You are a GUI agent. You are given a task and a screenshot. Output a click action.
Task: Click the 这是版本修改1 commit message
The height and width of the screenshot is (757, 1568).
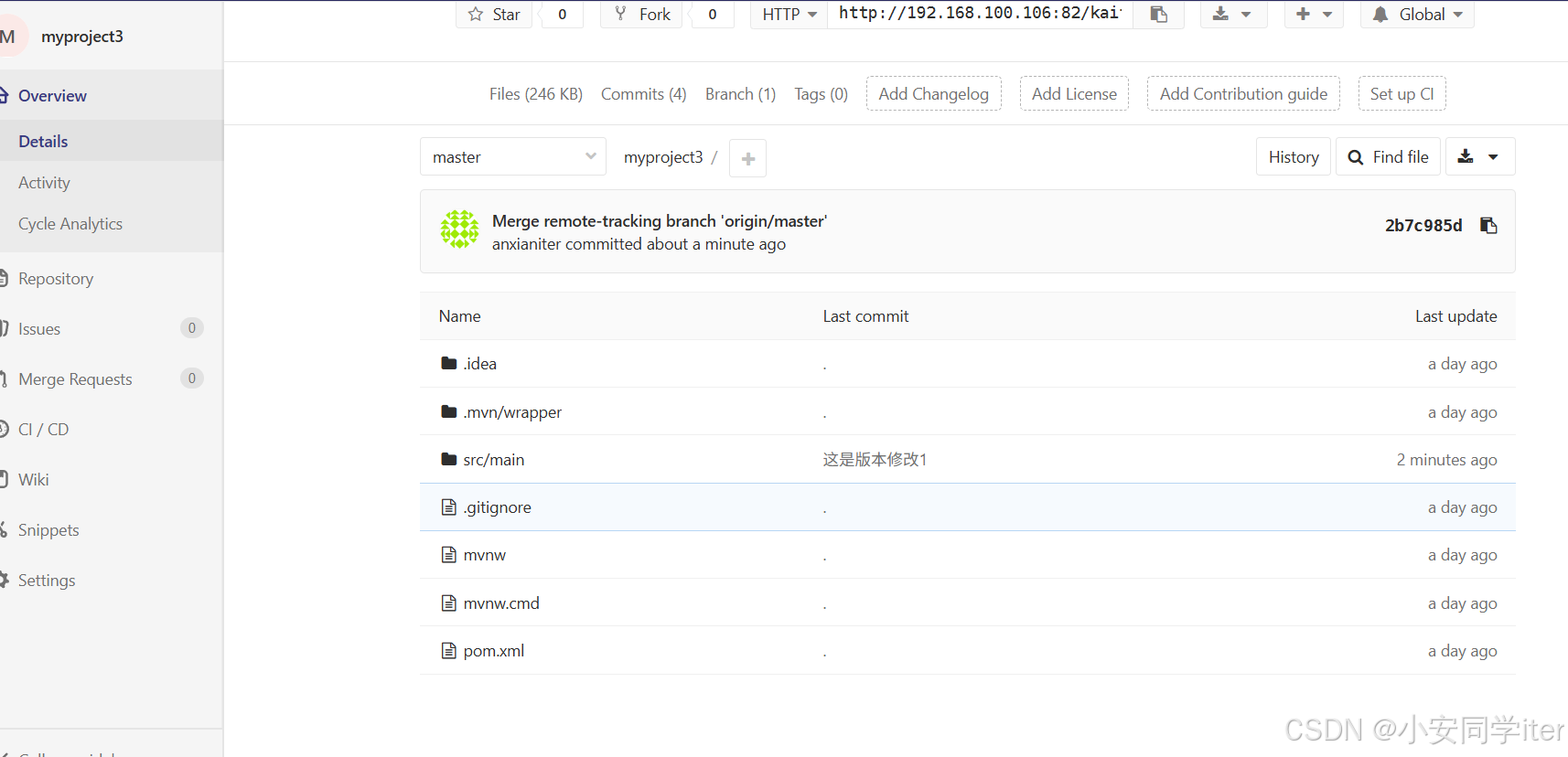875,460
